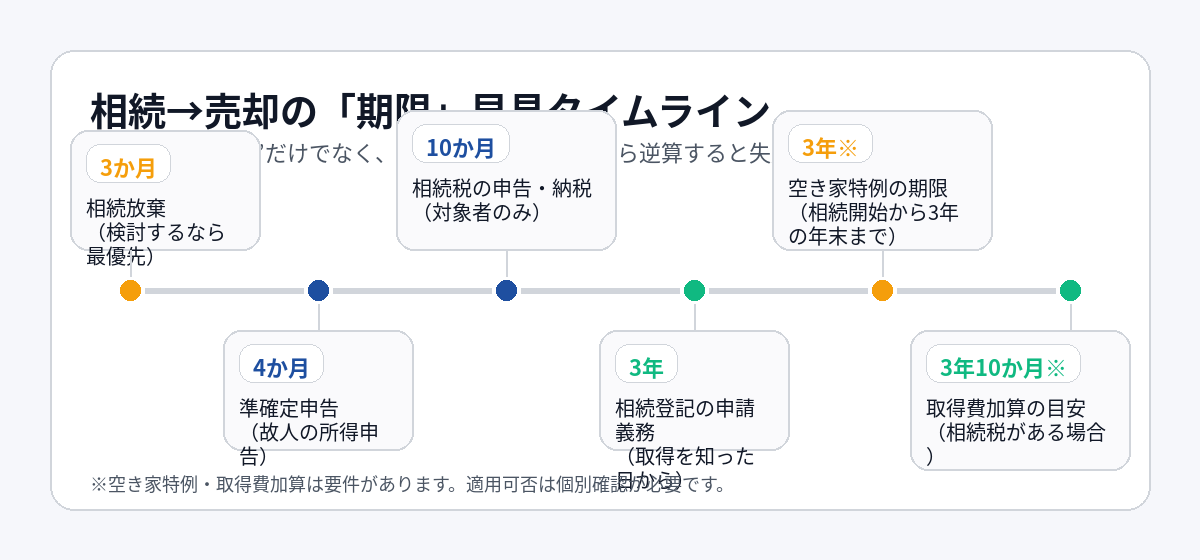Image resolution: width=1200 pixels, height=560 pixels.
Task: Click the timeline title heading
Action: tap(430, 110)
